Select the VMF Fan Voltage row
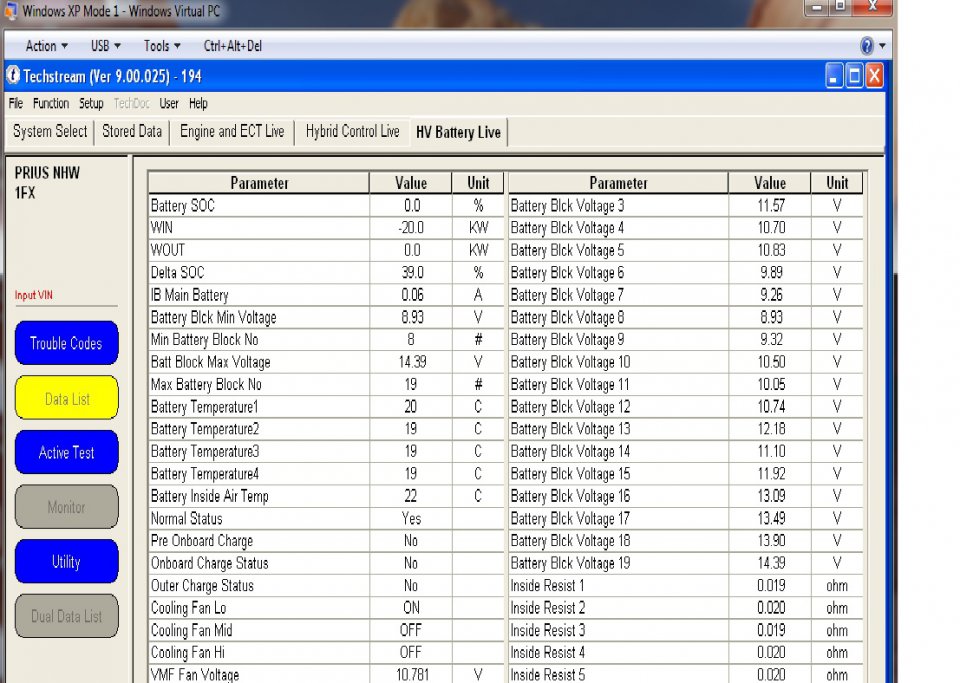The image size is (960, 683). pyautogui.click(x=326, y=674)
